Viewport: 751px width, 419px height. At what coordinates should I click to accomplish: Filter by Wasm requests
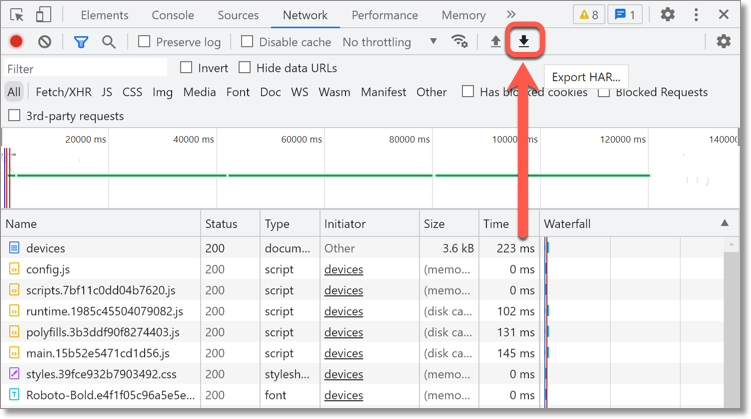334,92
